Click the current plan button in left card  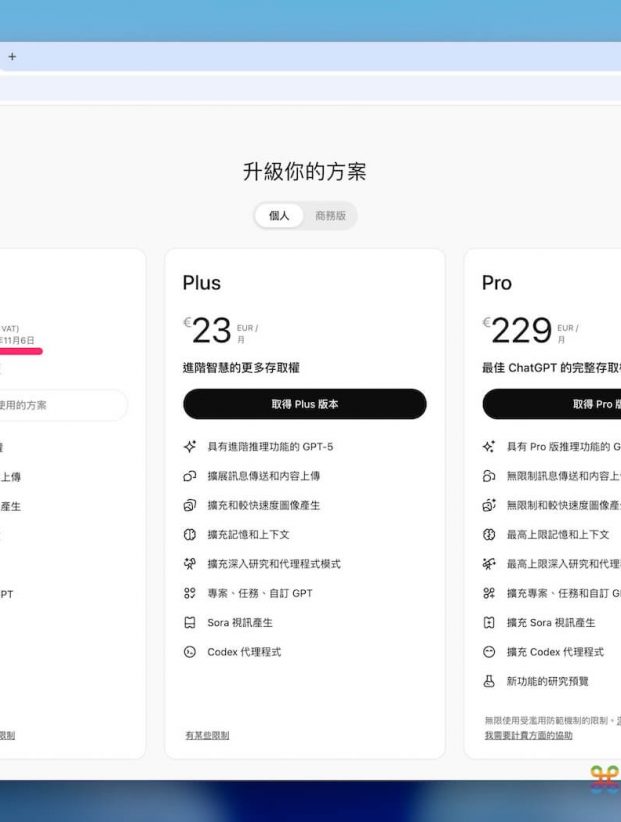pos(60,405)
